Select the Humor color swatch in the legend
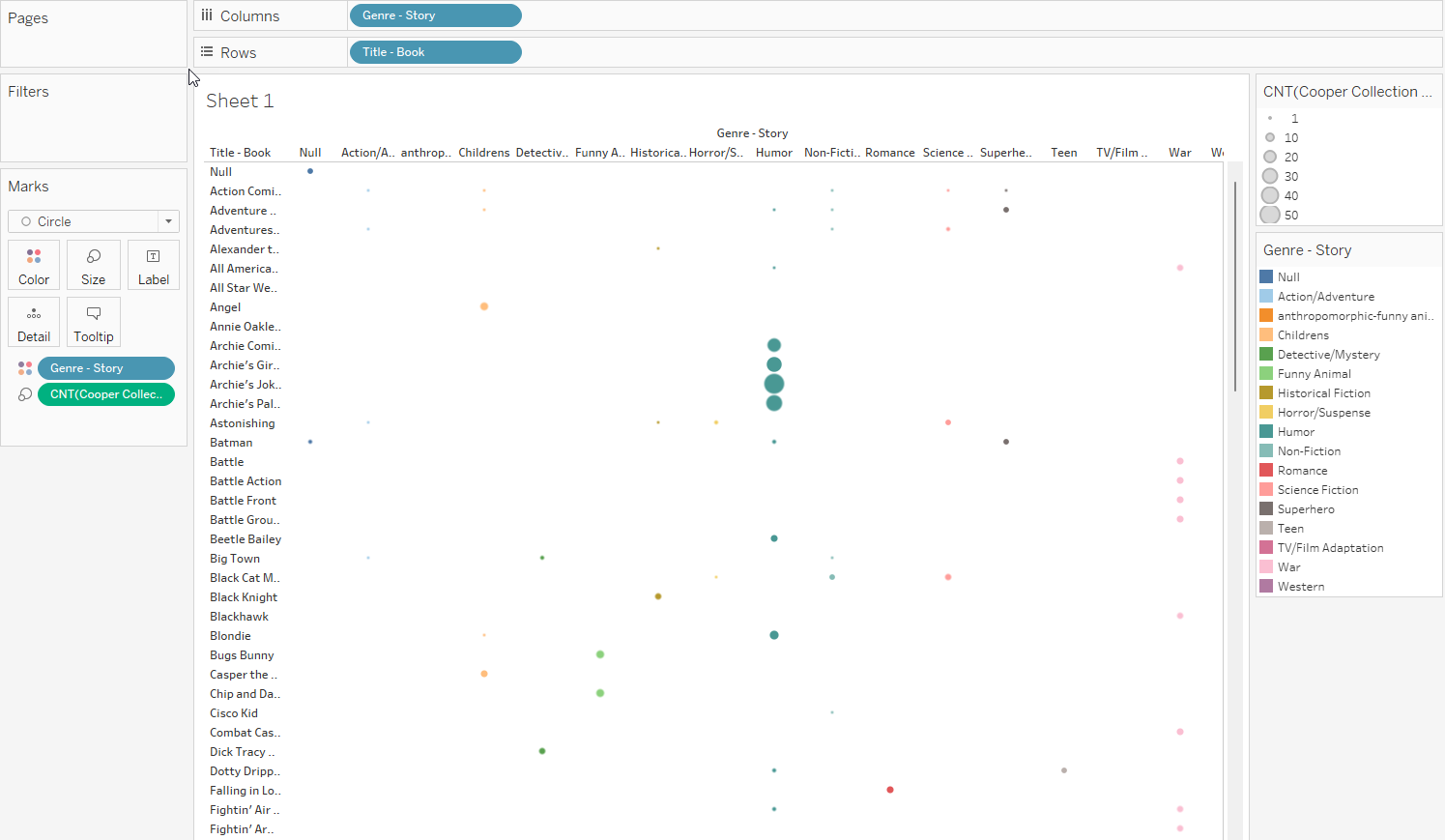 coord(1269,431)
